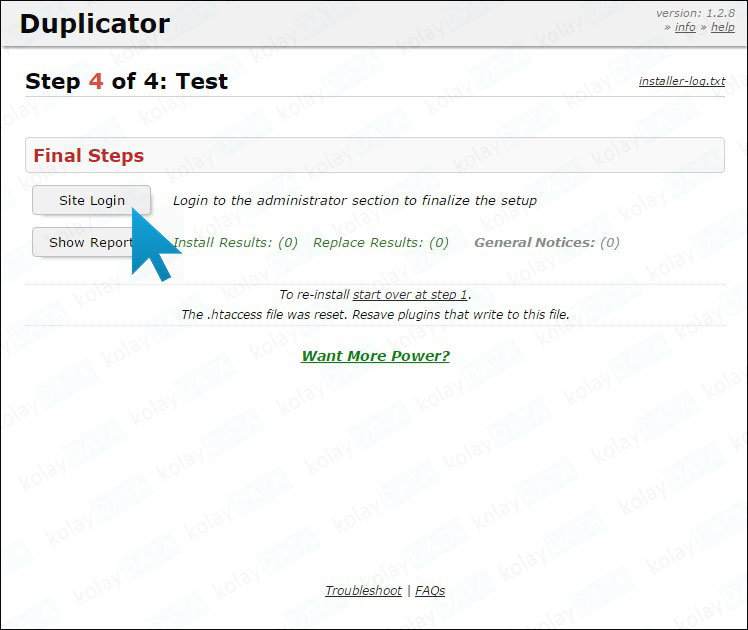Viewport: 748px width, 630px height.
Task: Click the version: 1.2.8 text
Action: pos(695,13)
